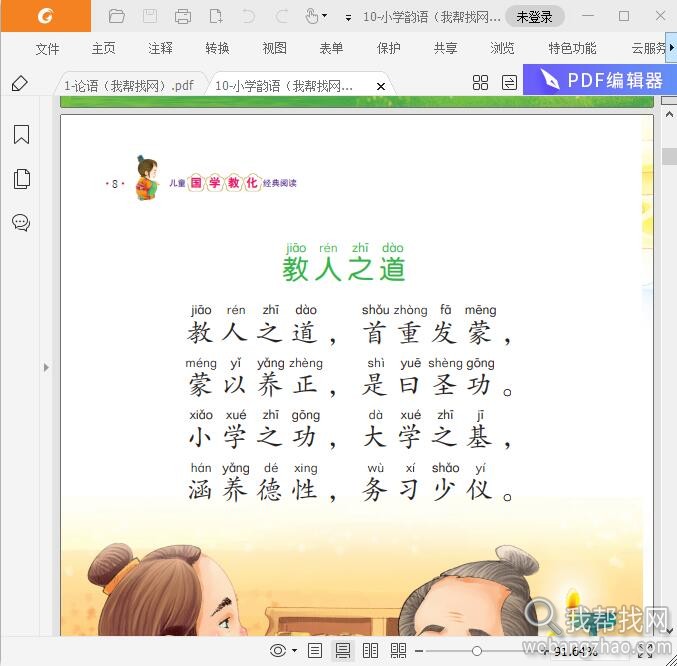Click the eraser icon beside the tabs
The width and height of the screenshot is (677, 666).
click(x=20, y=83)
